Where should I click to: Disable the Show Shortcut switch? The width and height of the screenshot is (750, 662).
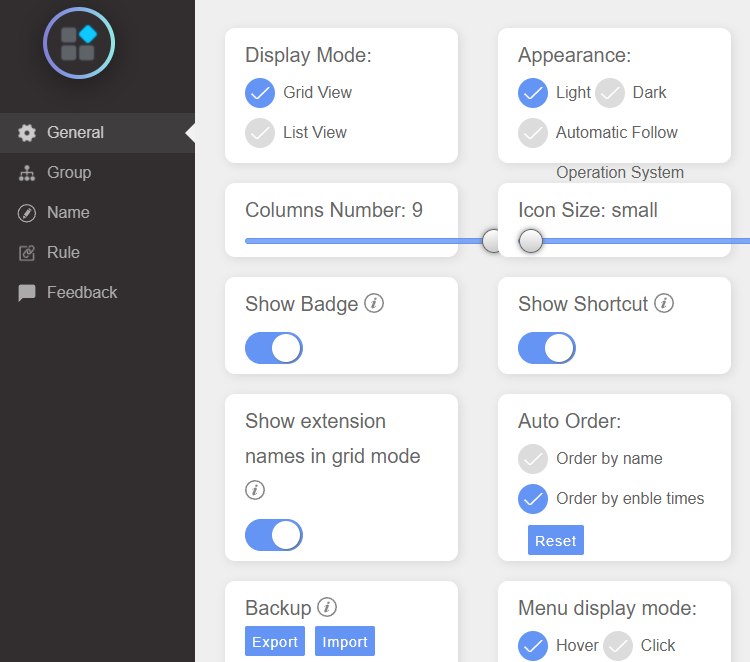pos(547,348)
